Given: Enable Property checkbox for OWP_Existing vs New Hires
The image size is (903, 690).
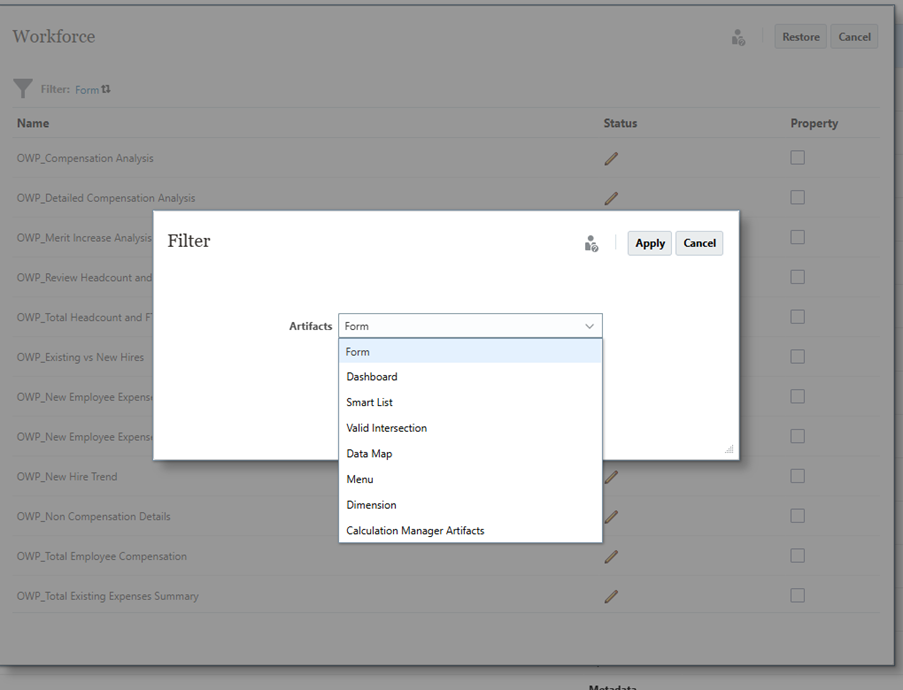Looking at the screenshot, I should 797,357.
